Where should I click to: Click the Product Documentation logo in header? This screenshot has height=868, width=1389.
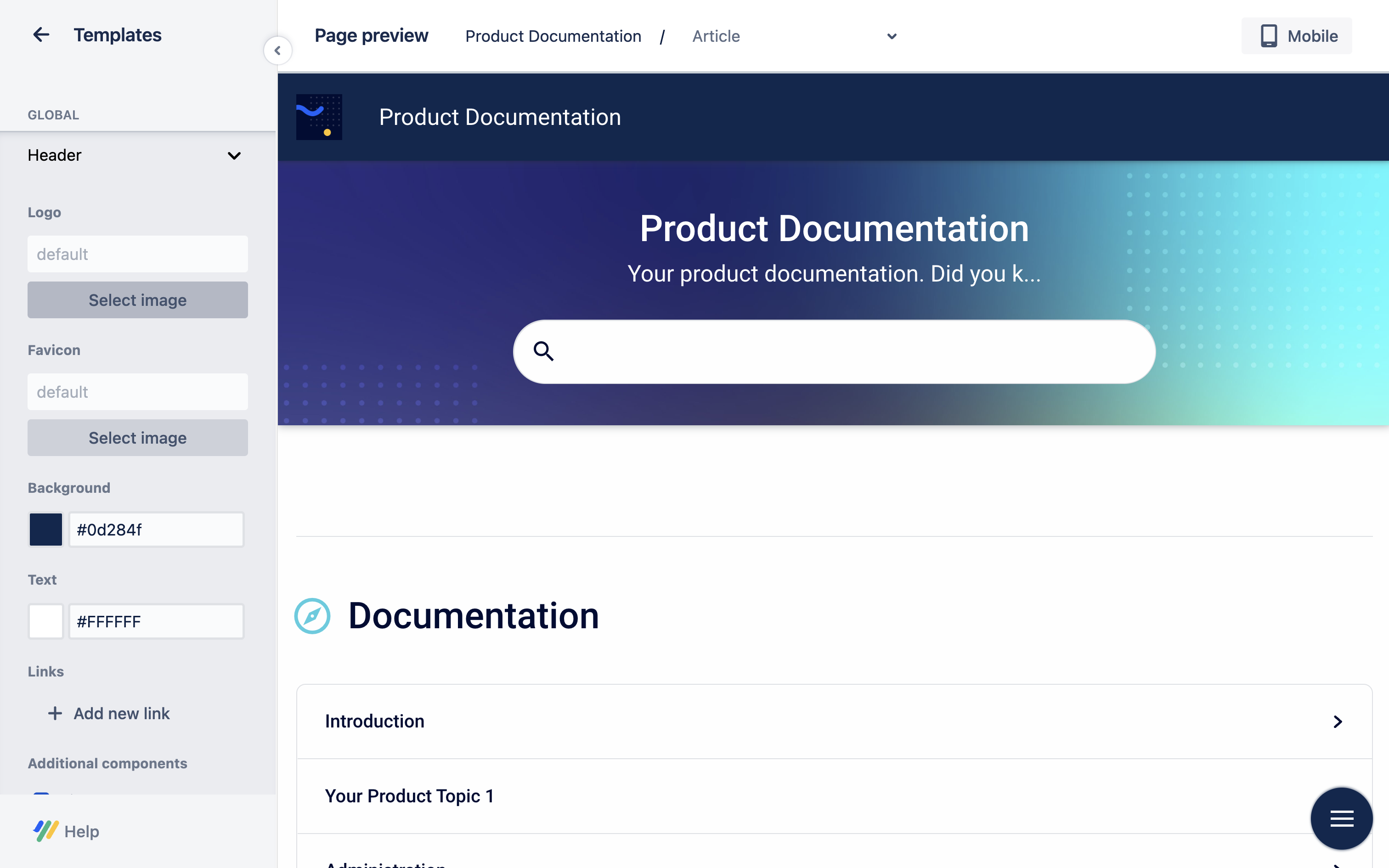[319, 117]
